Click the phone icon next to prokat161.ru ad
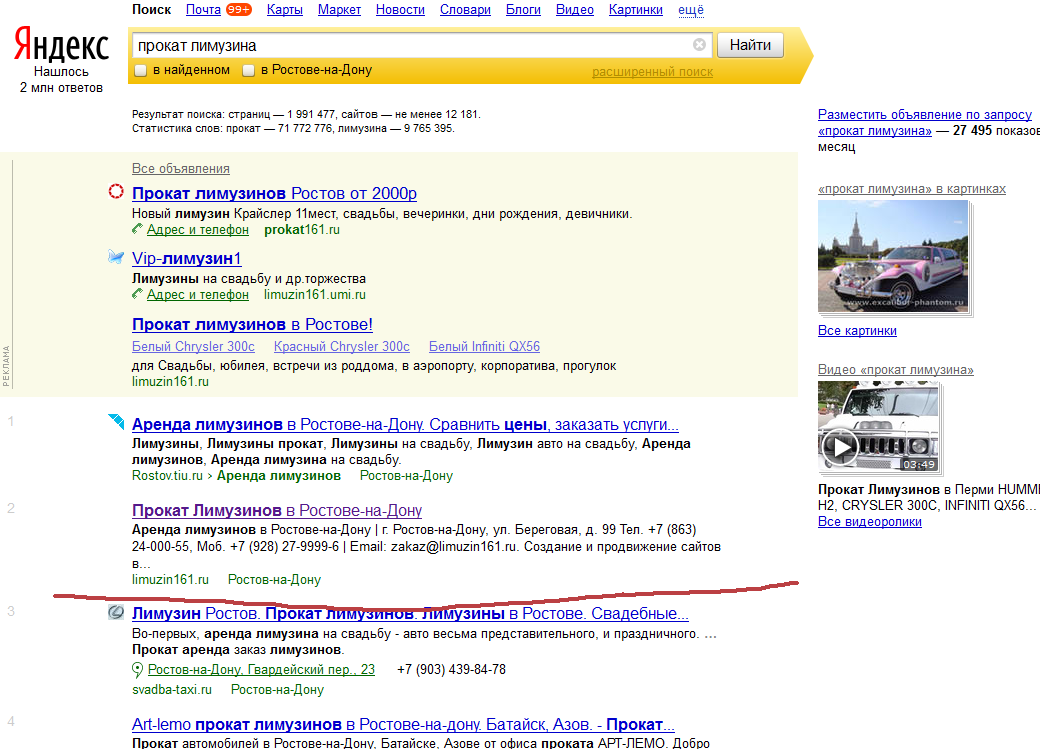The width and height of the screenshot is (1040, 749). tap(137, 229)
